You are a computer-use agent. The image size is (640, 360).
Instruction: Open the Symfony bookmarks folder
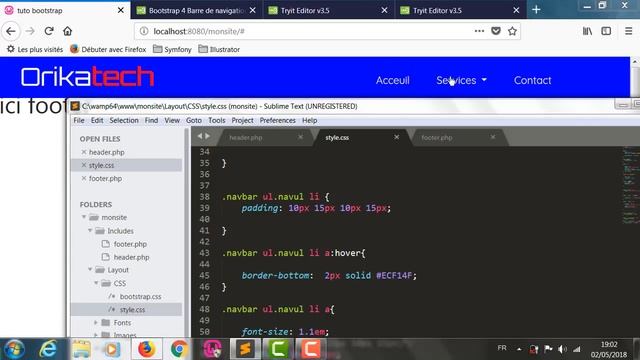click(x=172, y=49)
